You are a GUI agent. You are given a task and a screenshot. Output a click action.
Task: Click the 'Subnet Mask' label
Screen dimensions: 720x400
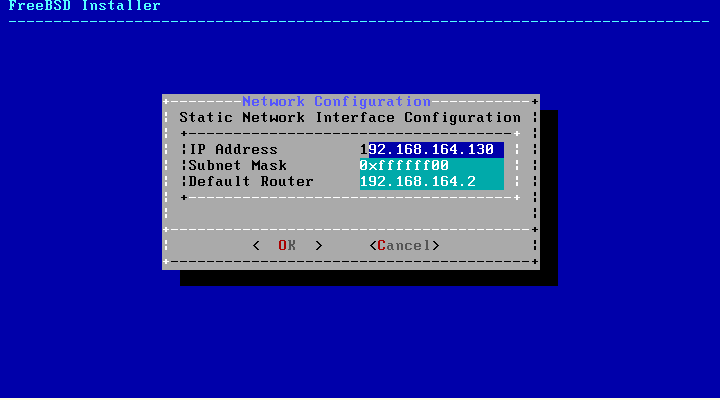pyautogui.click(x=238, y=165)
